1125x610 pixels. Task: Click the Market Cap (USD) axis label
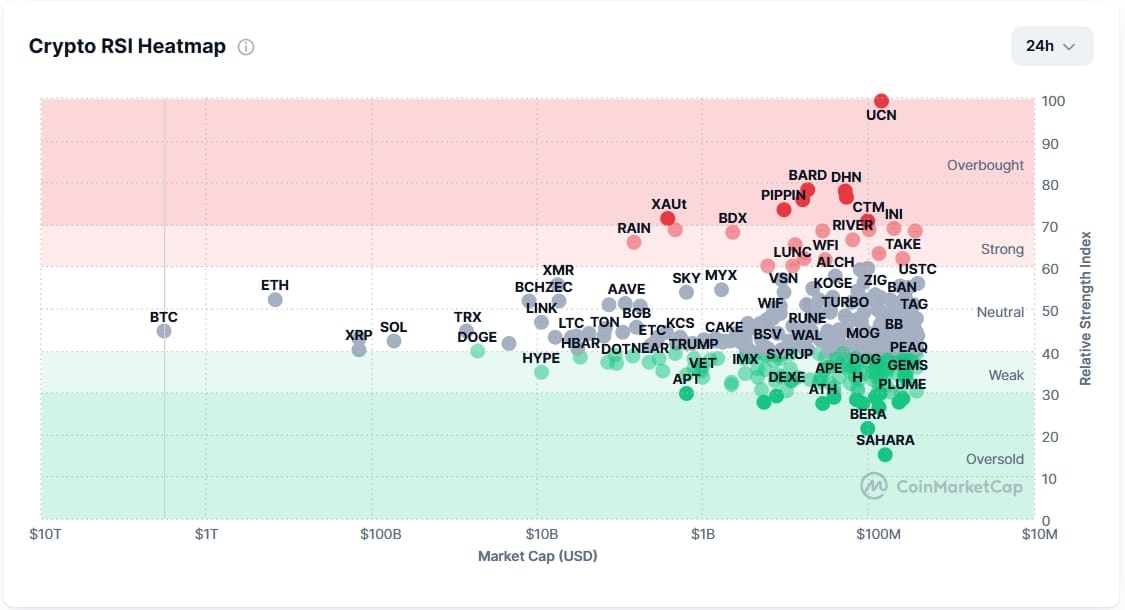click(537, 556)
